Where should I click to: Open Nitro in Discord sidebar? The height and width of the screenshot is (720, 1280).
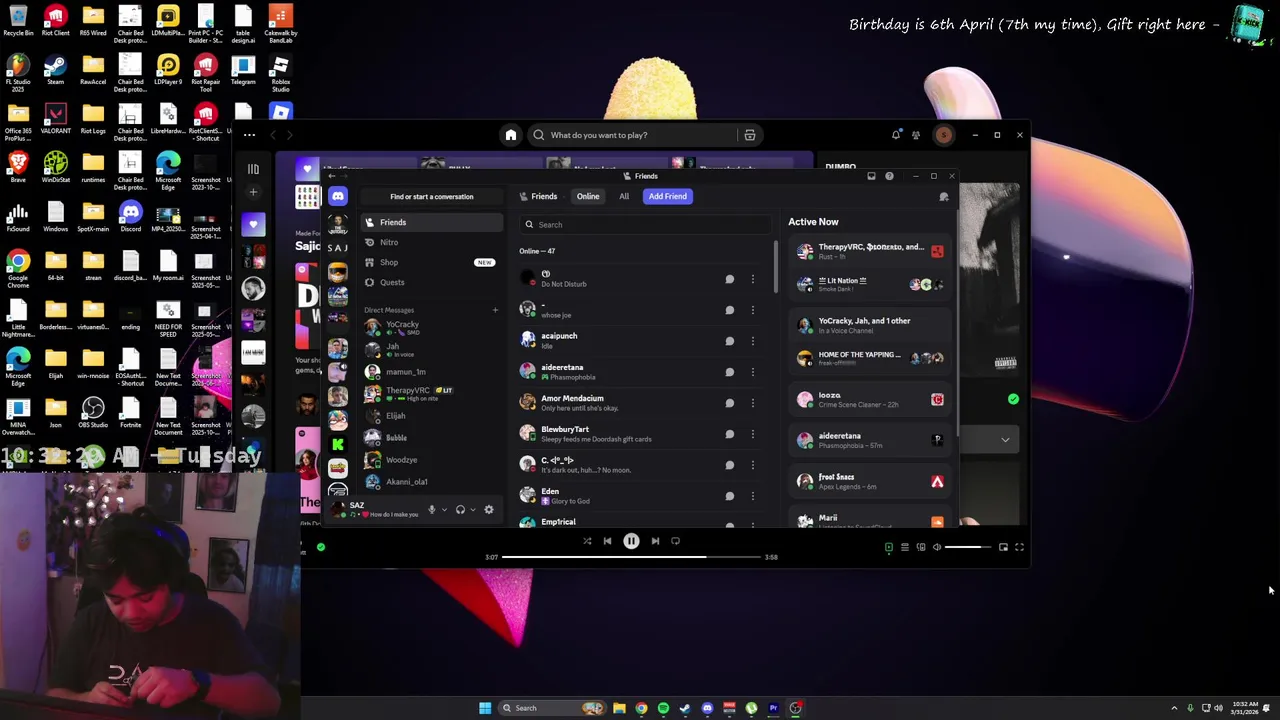coord(431,242)
